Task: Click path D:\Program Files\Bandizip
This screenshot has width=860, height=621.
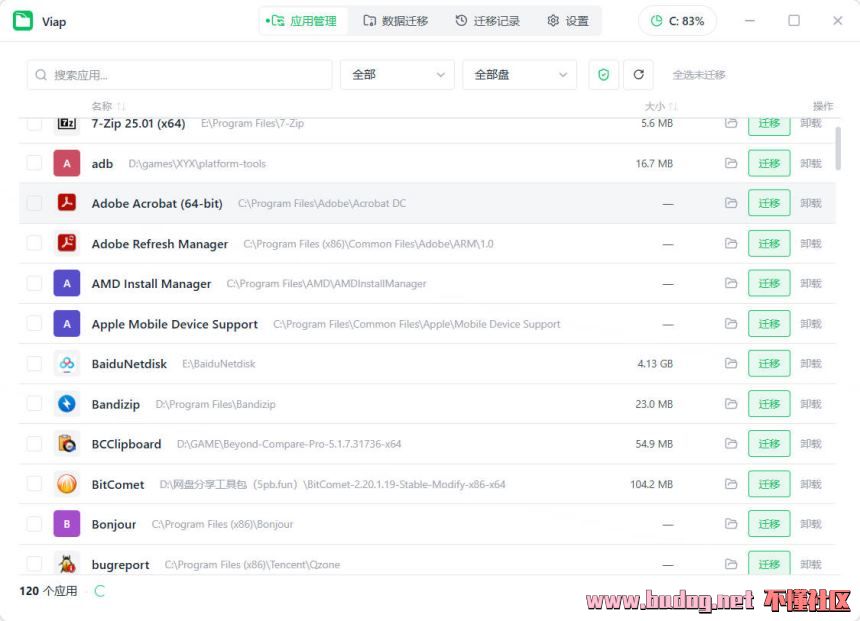Action: (216, 404)
